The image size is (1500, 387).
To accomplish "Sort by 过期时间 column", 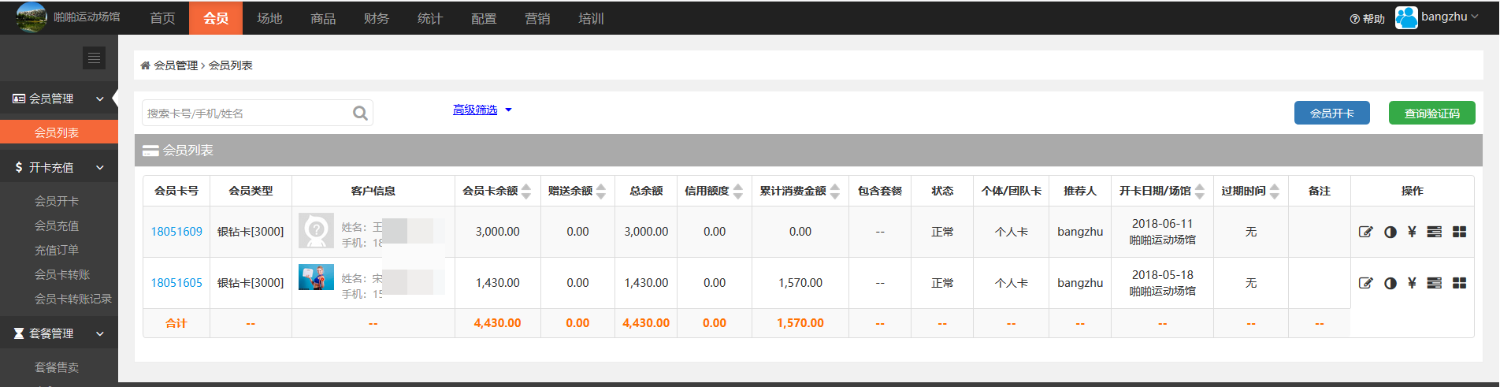I will coord(1275,191).
